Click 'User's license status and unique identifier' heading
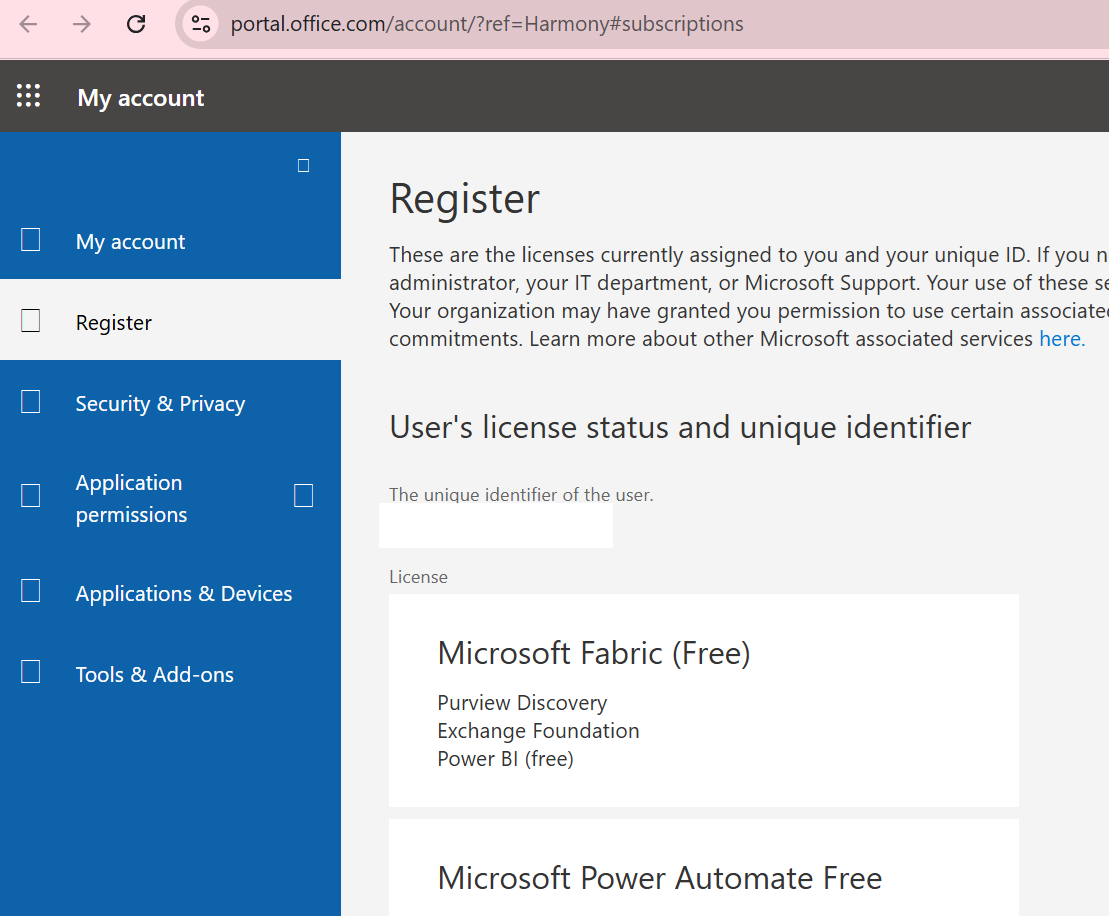The height and width of the screenshot is (916, 1109). click(x=680, y=427)
